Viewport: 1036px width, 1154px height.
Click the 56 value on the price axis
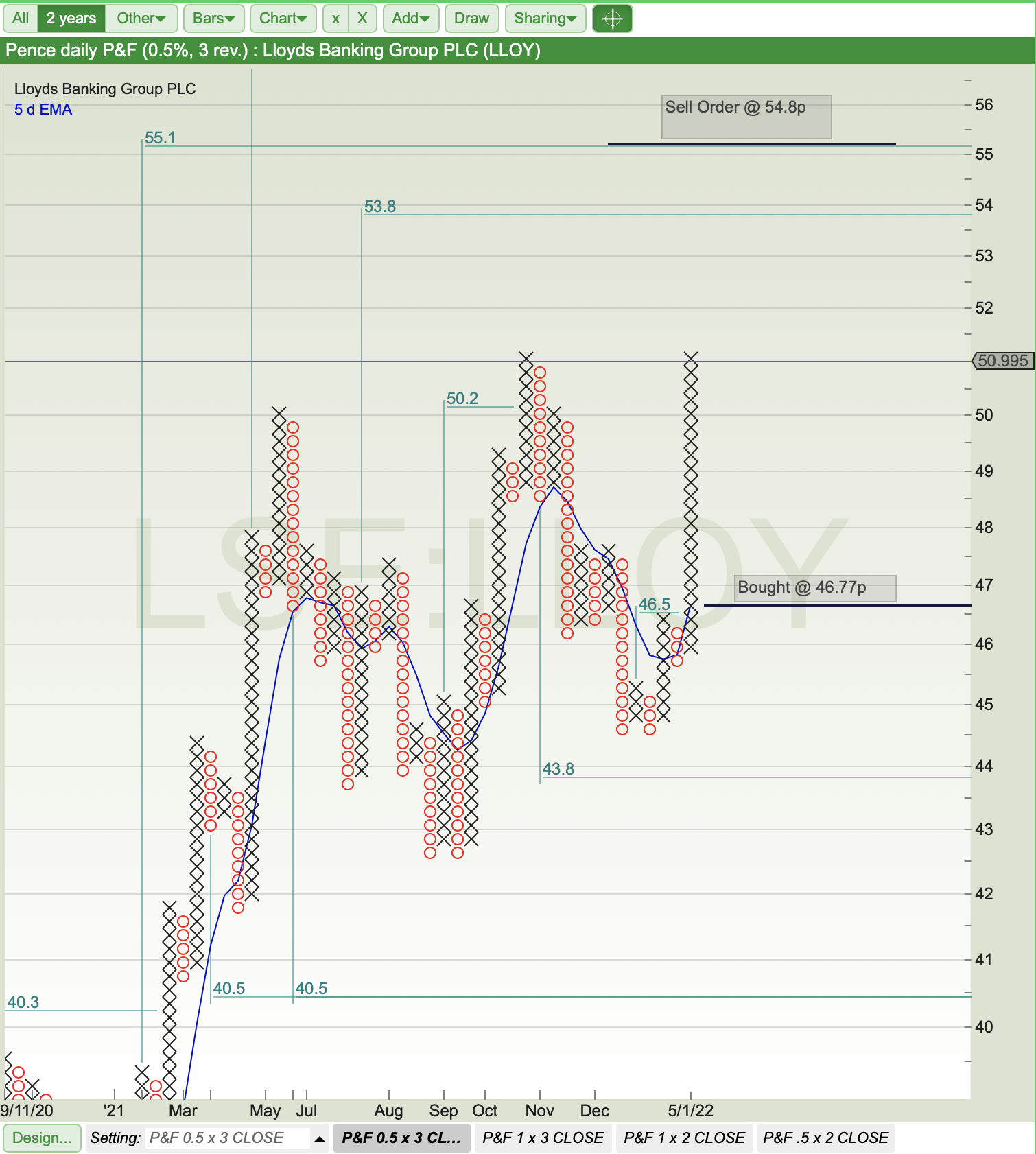984,105
